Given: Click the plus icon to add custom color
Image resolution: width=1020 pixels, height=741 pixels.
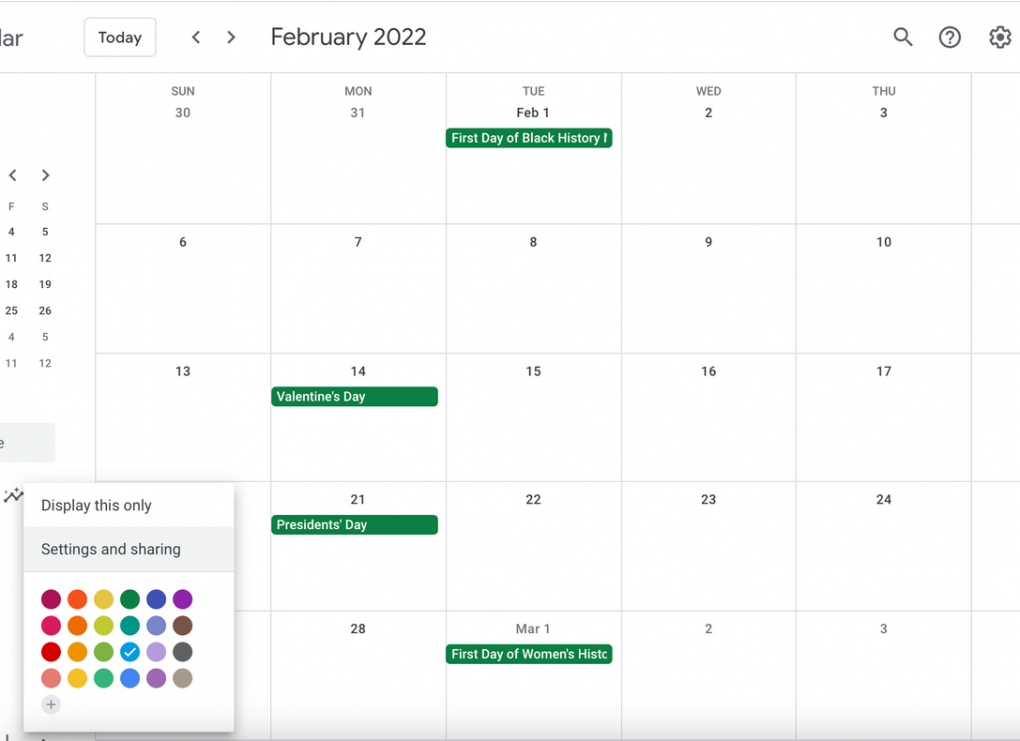Looking at the screenshot, I should 51,704.
